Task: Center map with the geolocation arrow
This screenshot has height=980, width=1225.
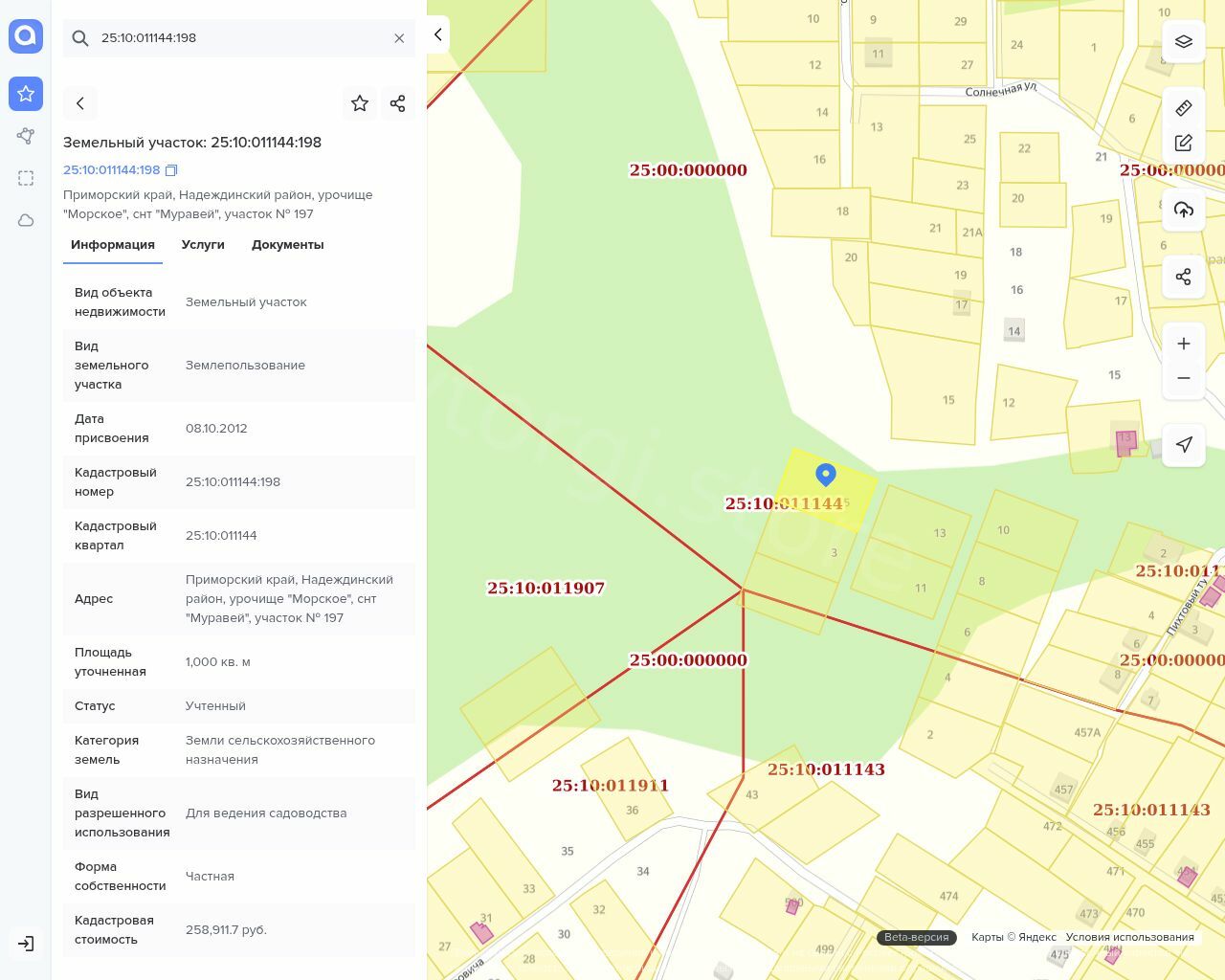Action: coord(1184,444)
